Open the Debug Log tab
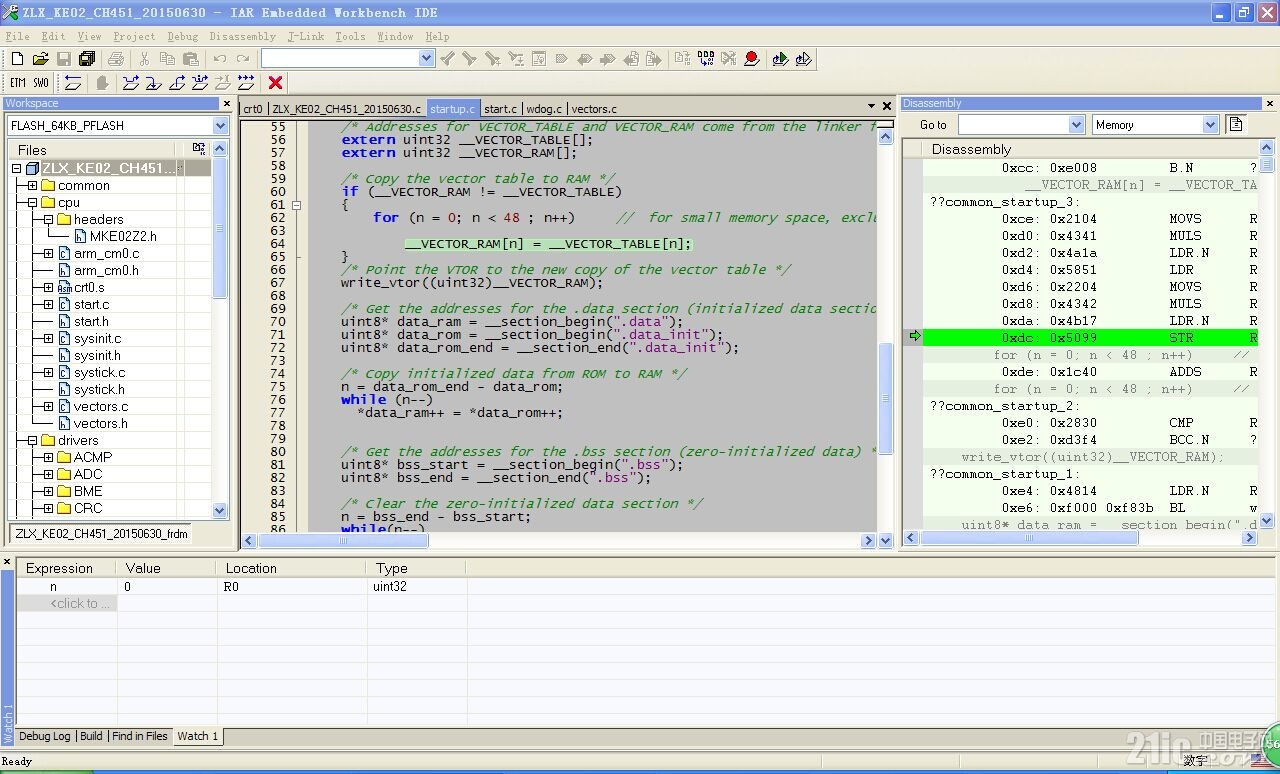1280x774 pixels. (44, 736)
